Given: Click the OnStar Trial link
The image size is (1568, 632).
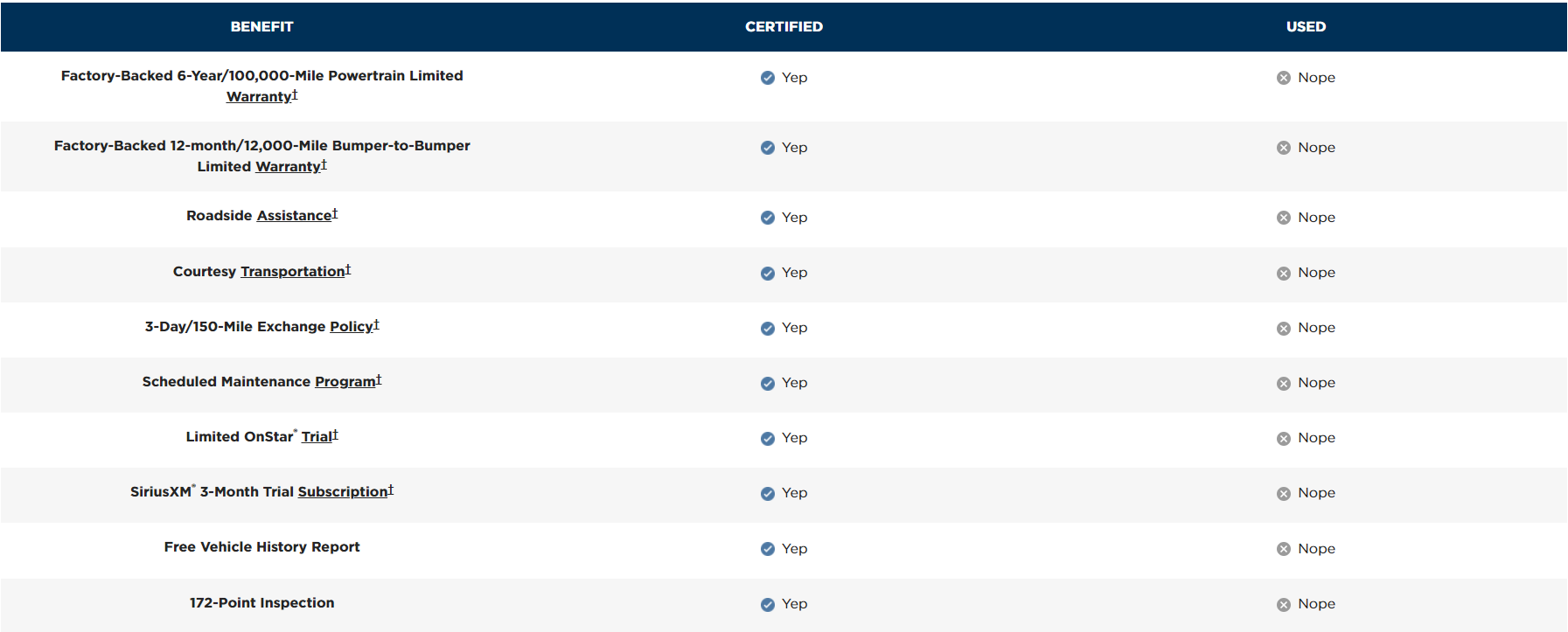Looking at the screenshot, I should click(x=317, y=437).
